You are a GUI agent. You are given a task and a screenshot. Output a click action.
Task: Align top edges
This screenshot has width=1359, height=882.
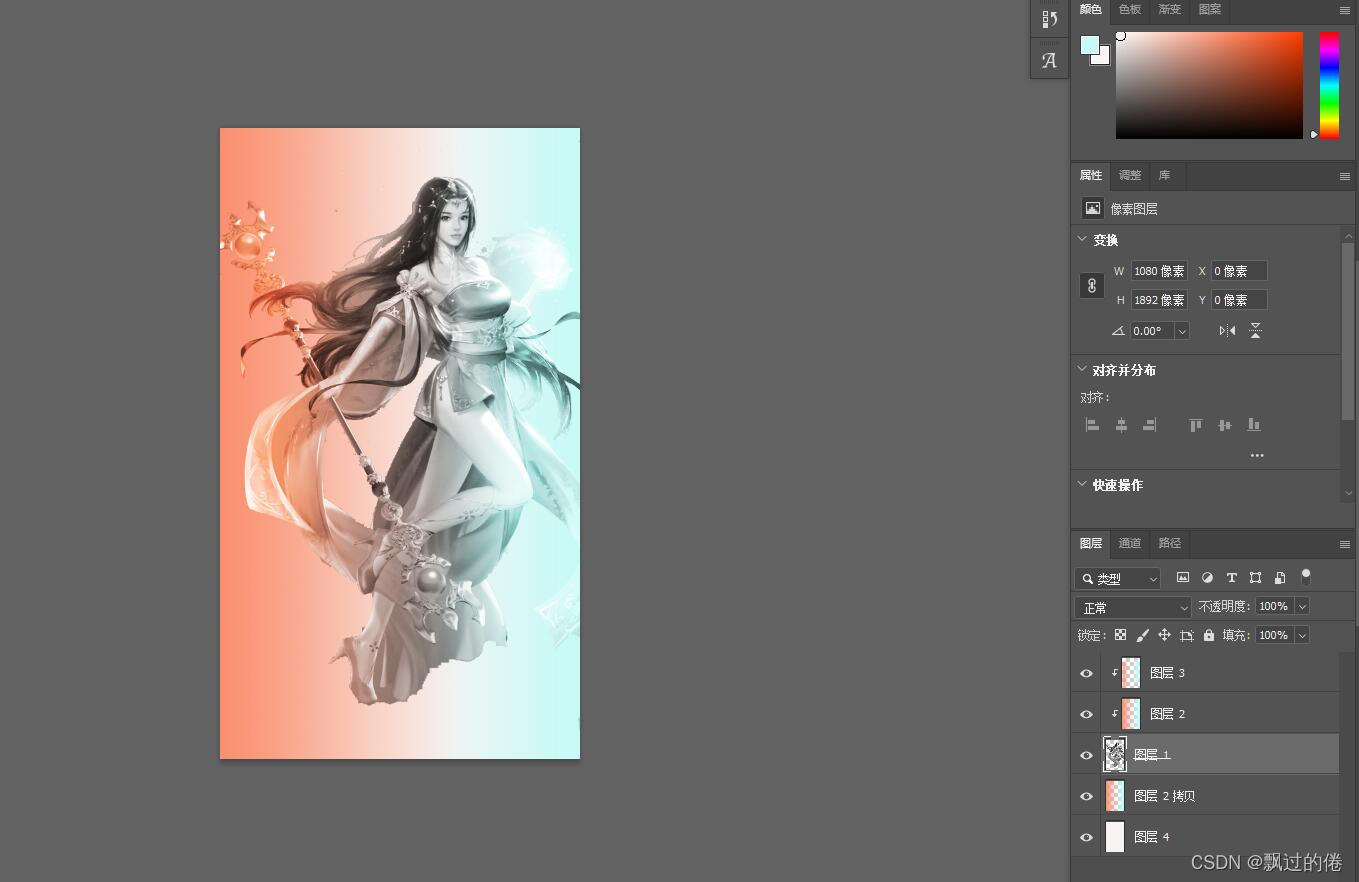[1195, 425]
